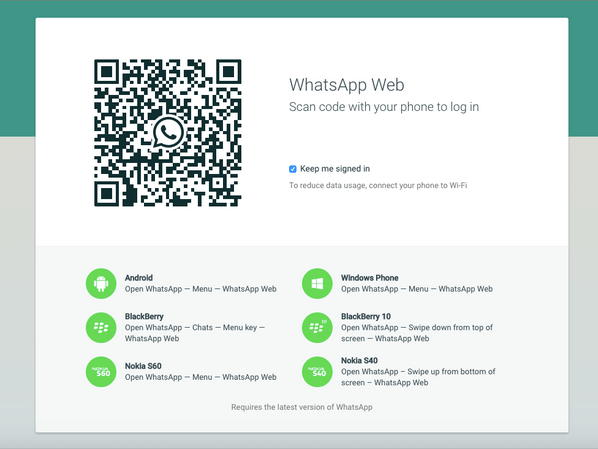Click 'Swipe down from top of screen' instructions

tap(417, 333)
